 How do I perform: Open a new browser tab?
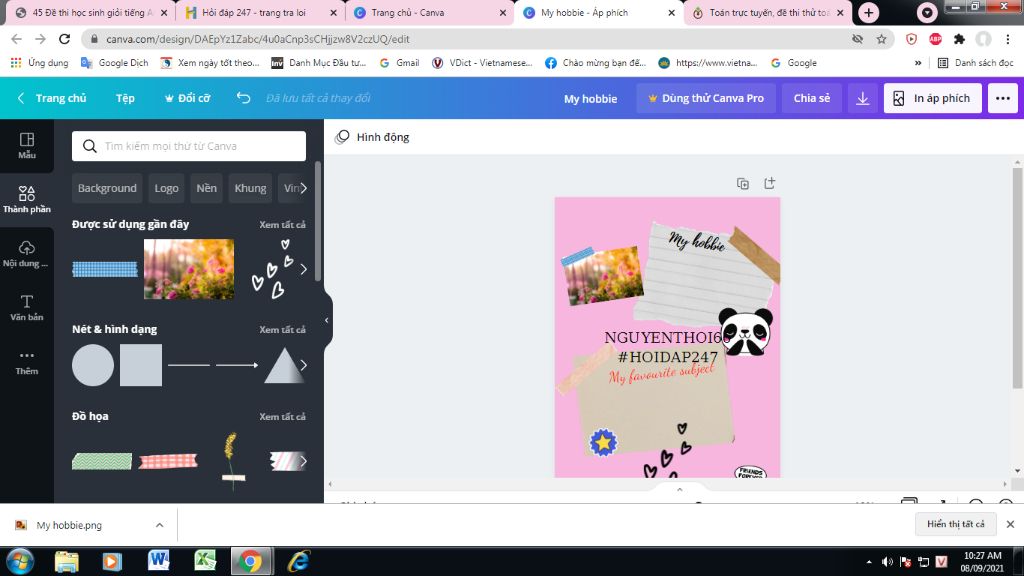869,12
